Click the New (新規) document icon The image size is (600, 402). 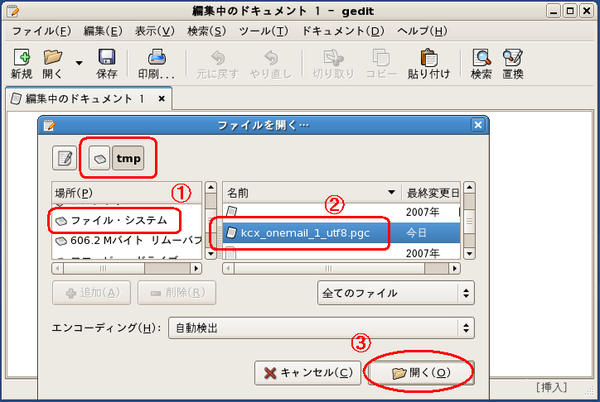(x=21, y=58)
